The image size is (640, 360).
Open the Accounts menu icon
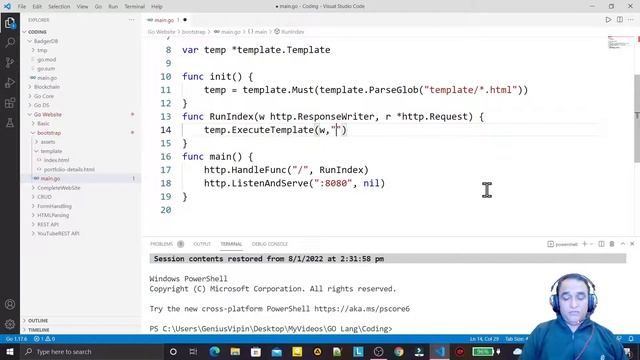10,304
